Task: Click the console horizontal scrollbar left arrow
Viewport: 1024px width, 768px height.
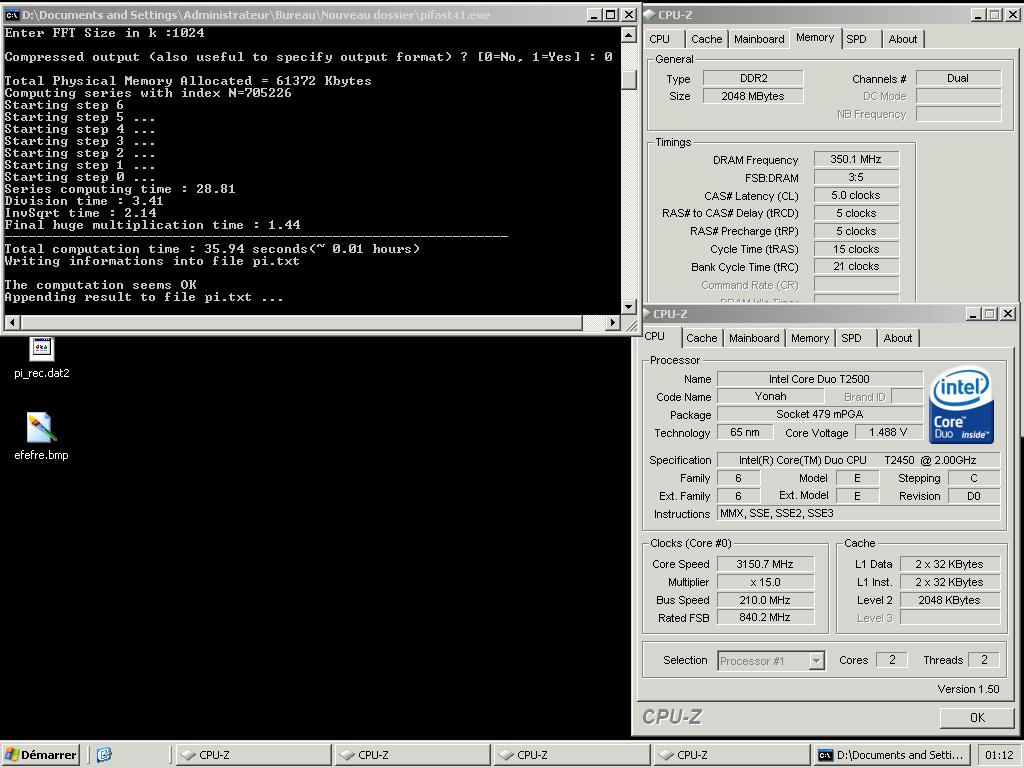Action: pos(12,322)
